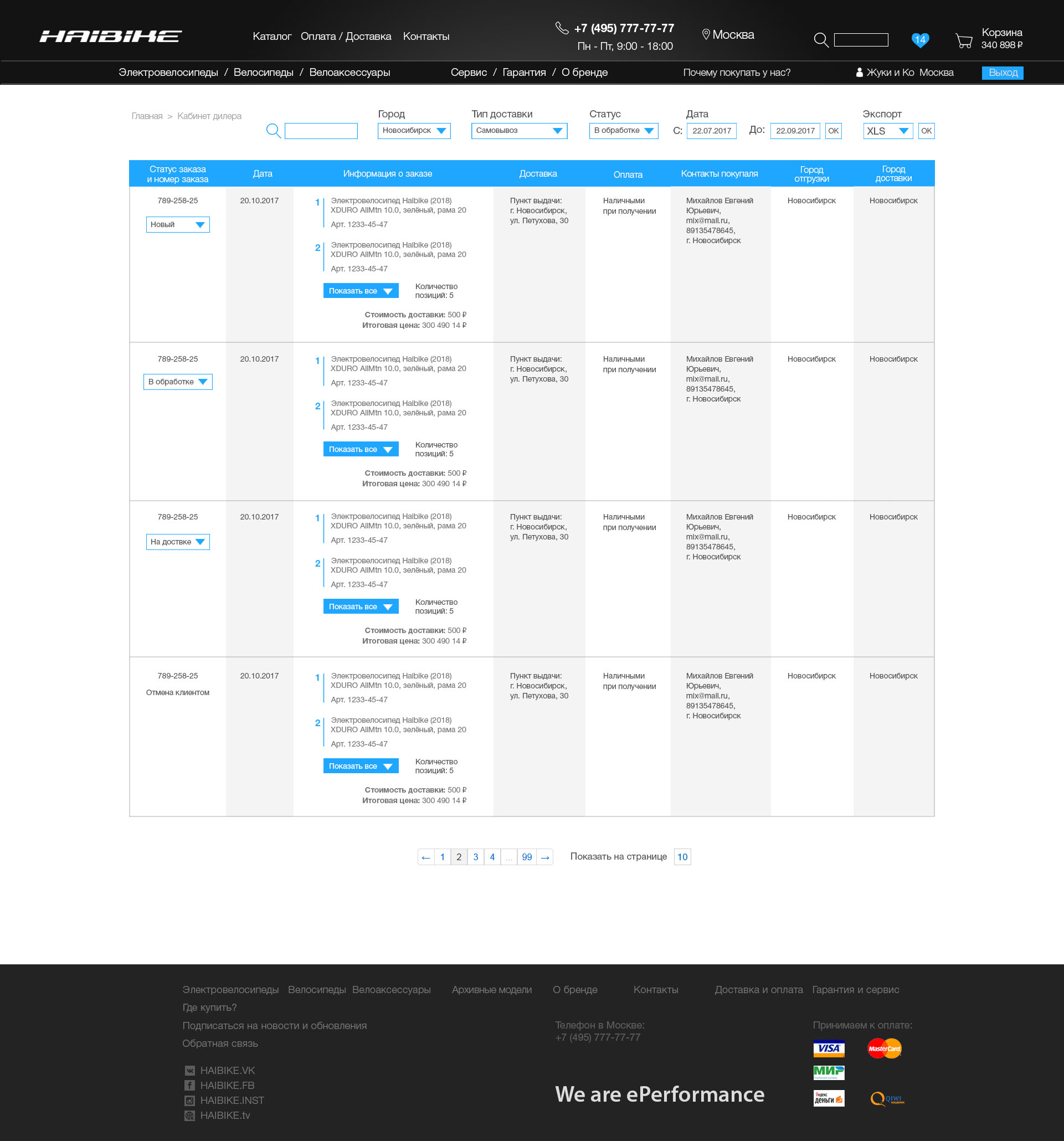
Task: Open the Экспорт format dropdown XLS
Action: [888, 131]
